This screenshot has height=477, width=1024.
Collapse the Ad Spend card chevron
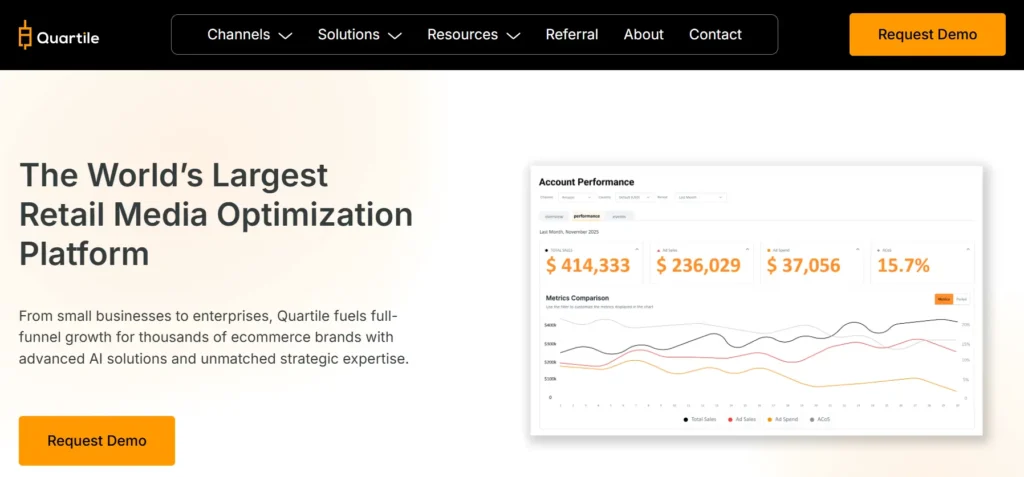click(857, 249)
